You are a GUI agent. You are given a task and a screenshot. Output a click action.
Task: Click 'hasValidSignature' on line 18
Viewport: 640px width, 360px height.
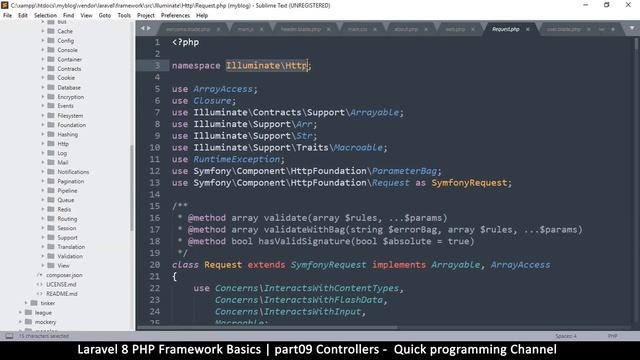304,241
